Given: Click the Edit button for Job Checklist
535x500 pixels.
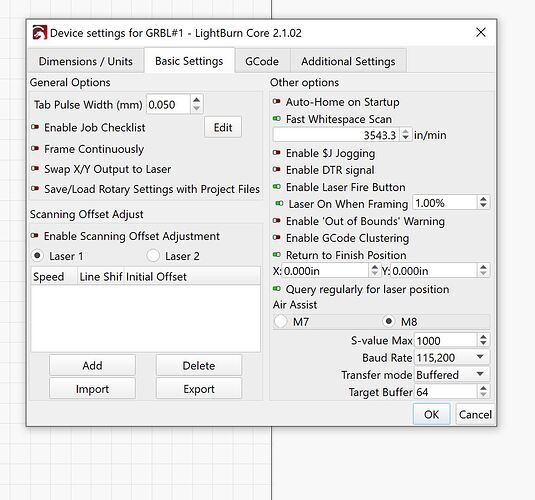Looking at the screenshot, I should (223, 127).
